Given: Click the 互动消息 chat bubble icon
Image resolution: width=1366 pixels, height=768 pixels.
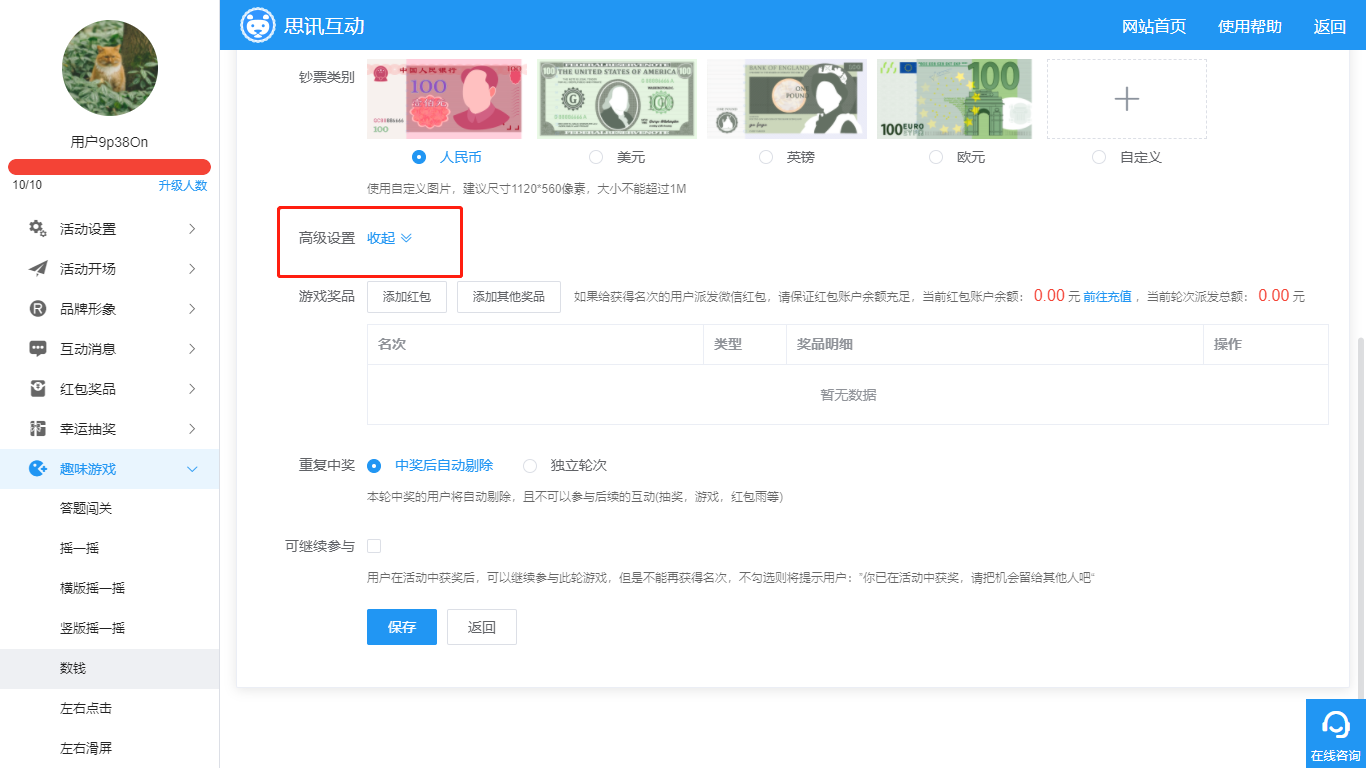Looking at the screenshot, I should [x=38, y=348].
